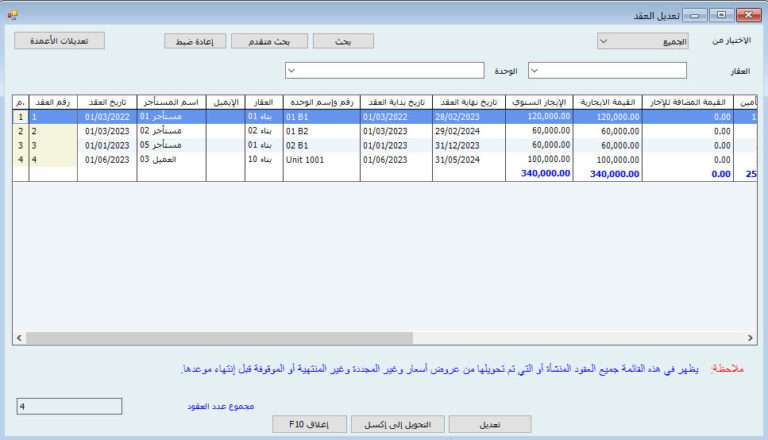This screenshot has height=440, width=768.
Task: Maximize the تعديل العقد window
Action: coord(719,15)
